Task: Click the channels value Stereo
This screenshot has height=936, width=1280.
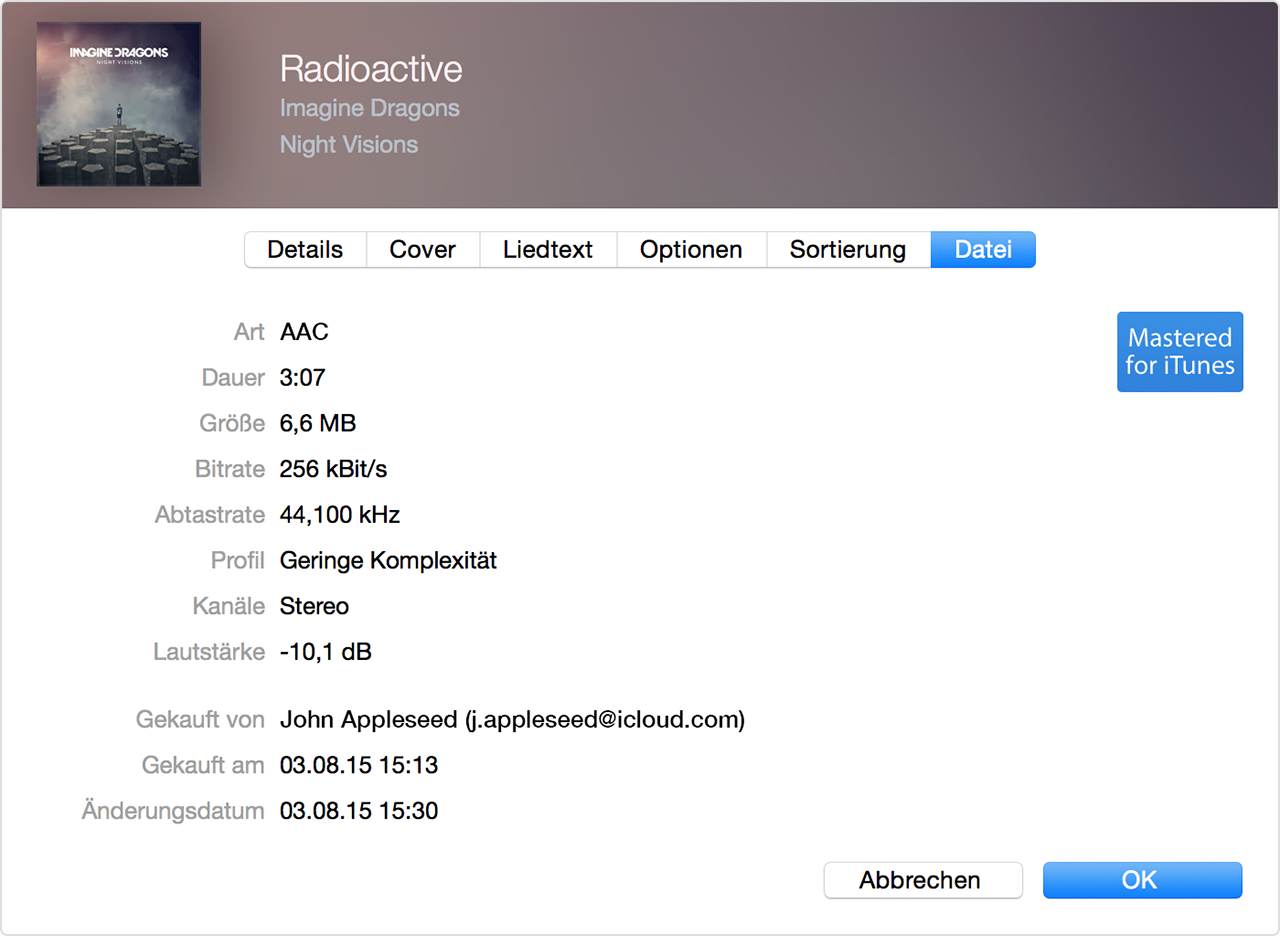Action: click(314, 607)
